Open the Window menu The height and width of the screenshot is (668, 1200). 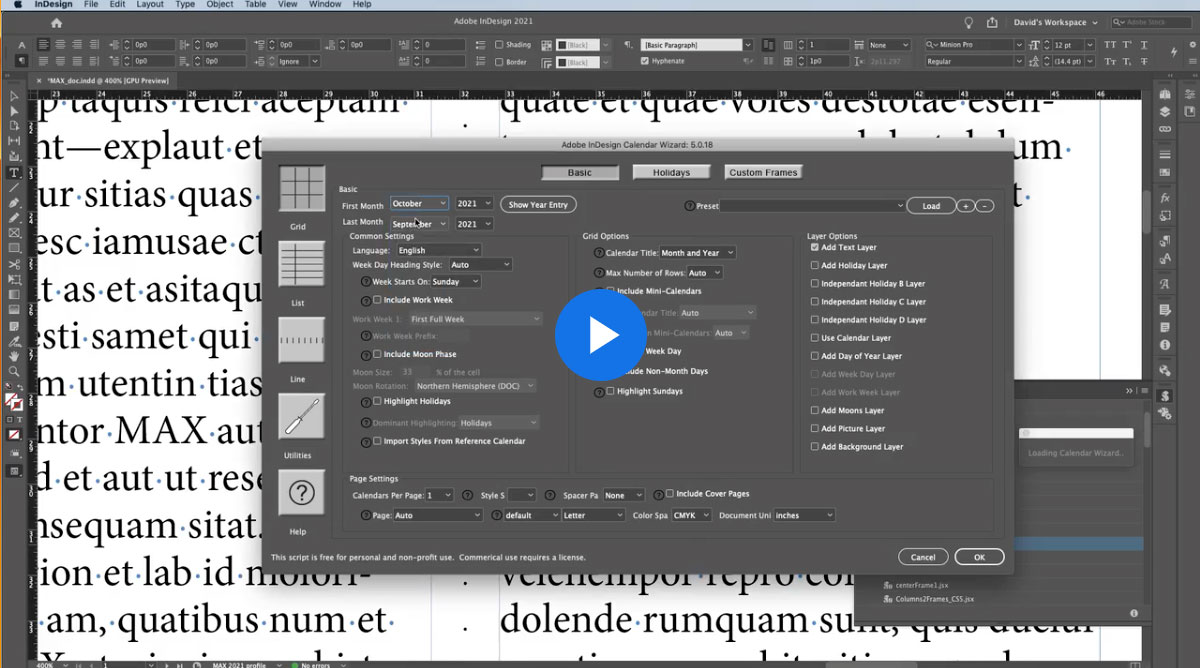coord(325,4)
